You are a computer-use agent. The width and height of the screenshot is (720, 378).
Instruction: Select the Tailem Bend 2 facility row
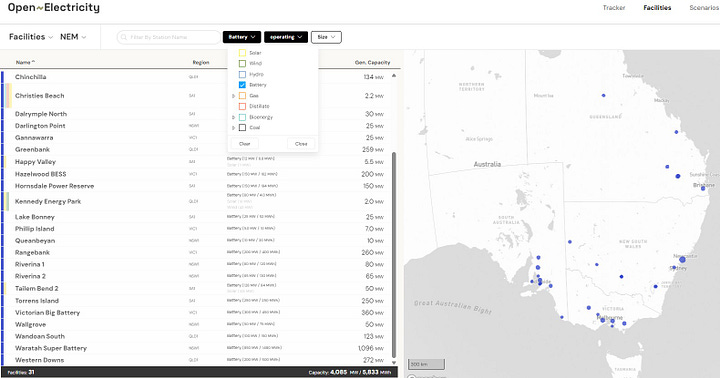pyautogui.click(x=197, y=288)
